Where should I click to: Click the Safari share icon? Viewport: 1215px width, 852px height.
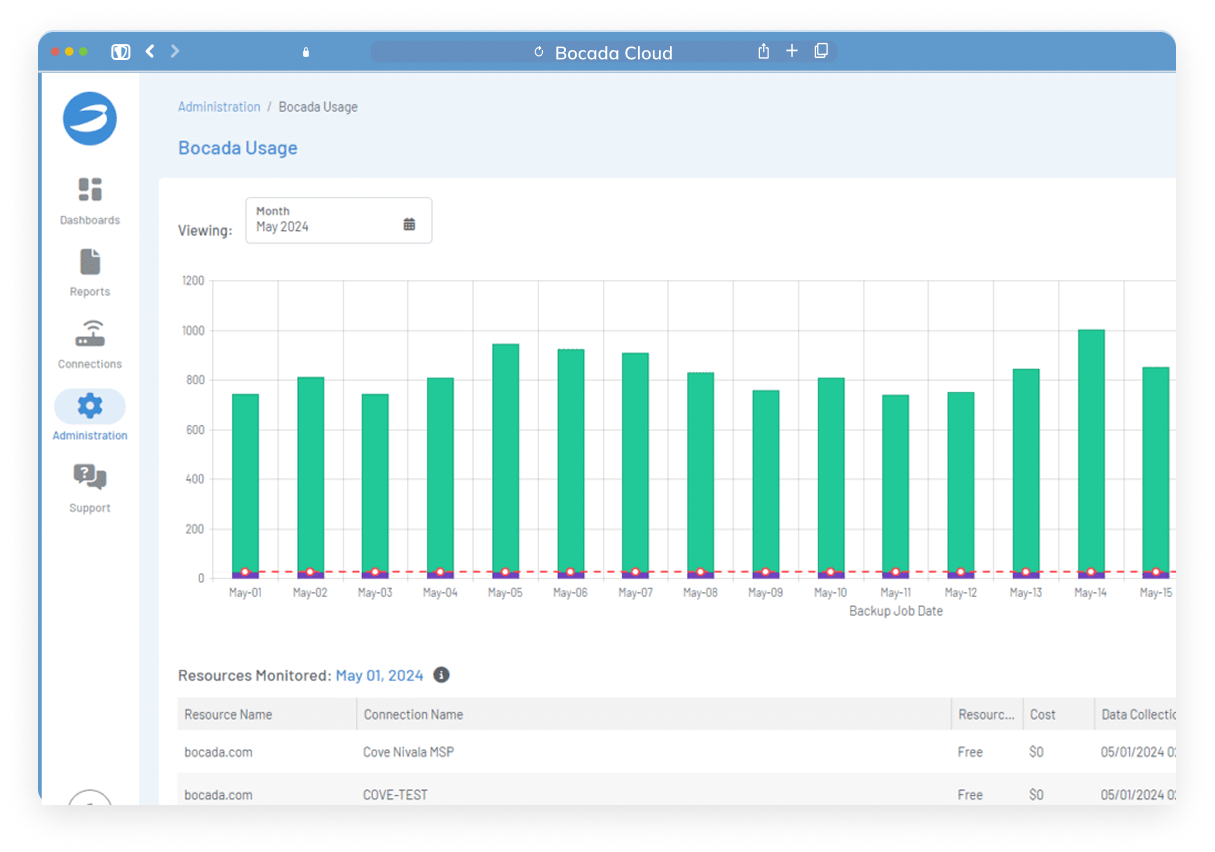click(763, 51)
